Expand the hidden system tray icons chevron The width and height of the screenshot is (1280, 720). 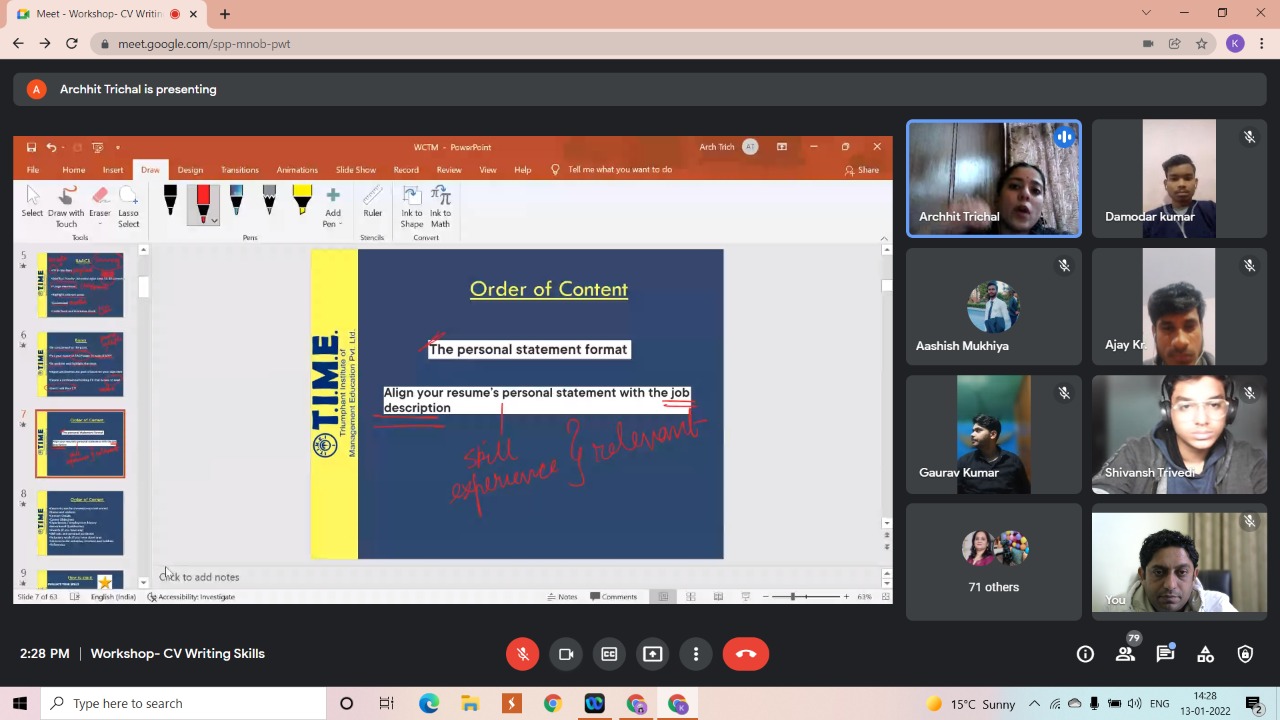(x=1034, y=704)
